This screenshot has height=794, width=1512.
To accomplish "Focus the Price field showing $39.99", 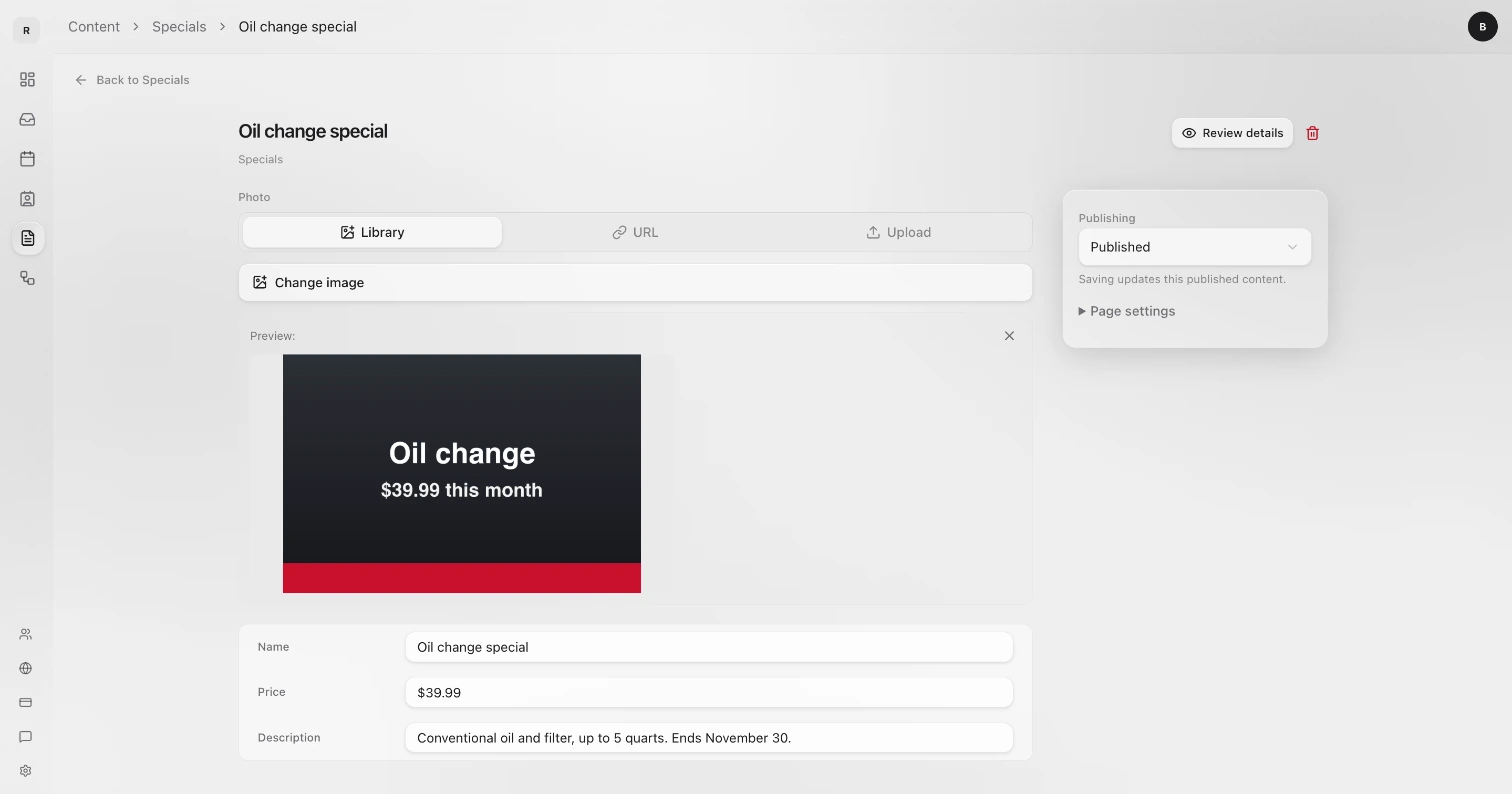I will 709,692.
